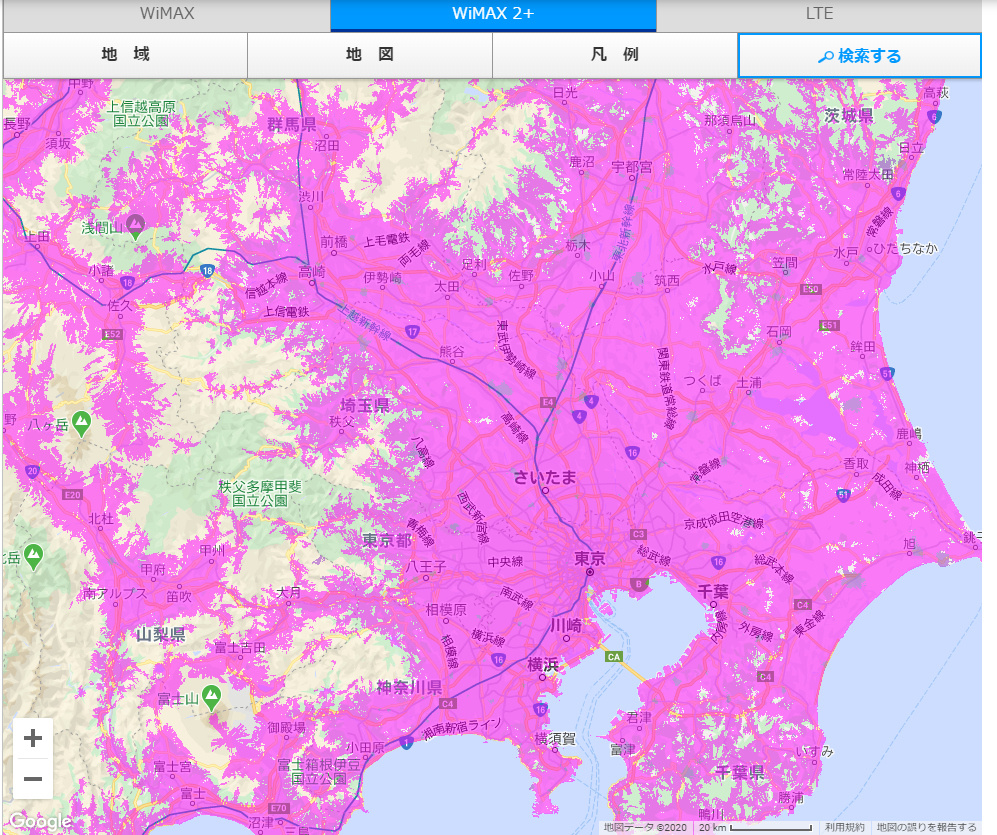Show the 凡例 legend
This screenshot has height=835, width=997.
click(x=615, y=55)
